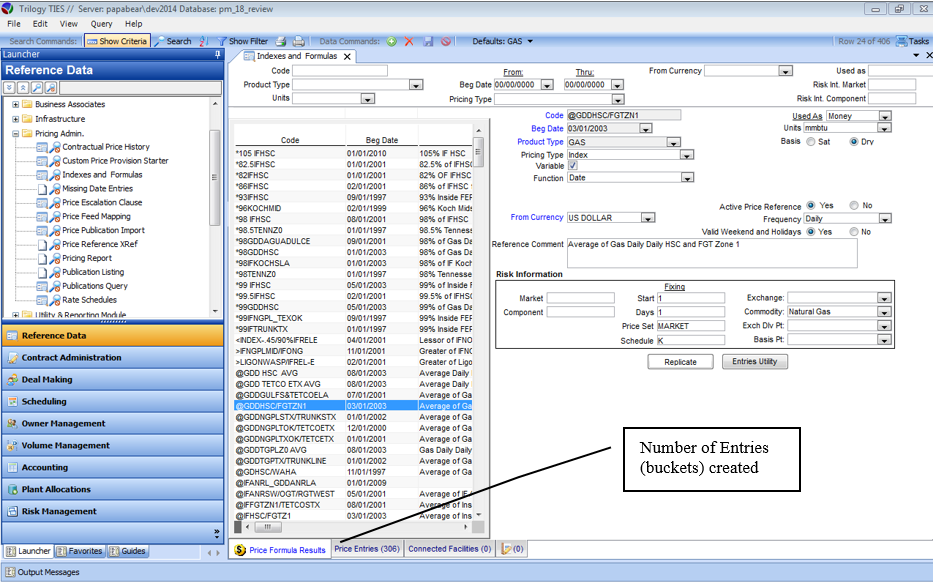Open the Pricing Type Index dropdown

[687, 155]
